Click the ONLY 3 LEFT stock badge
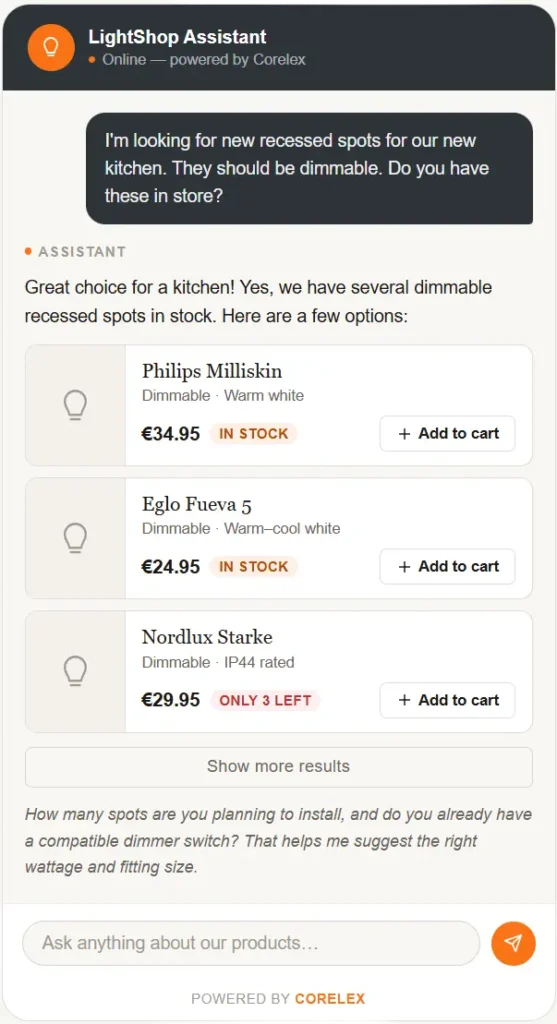The height and width of the screenshot is (1024, 557). pos(265,700)
